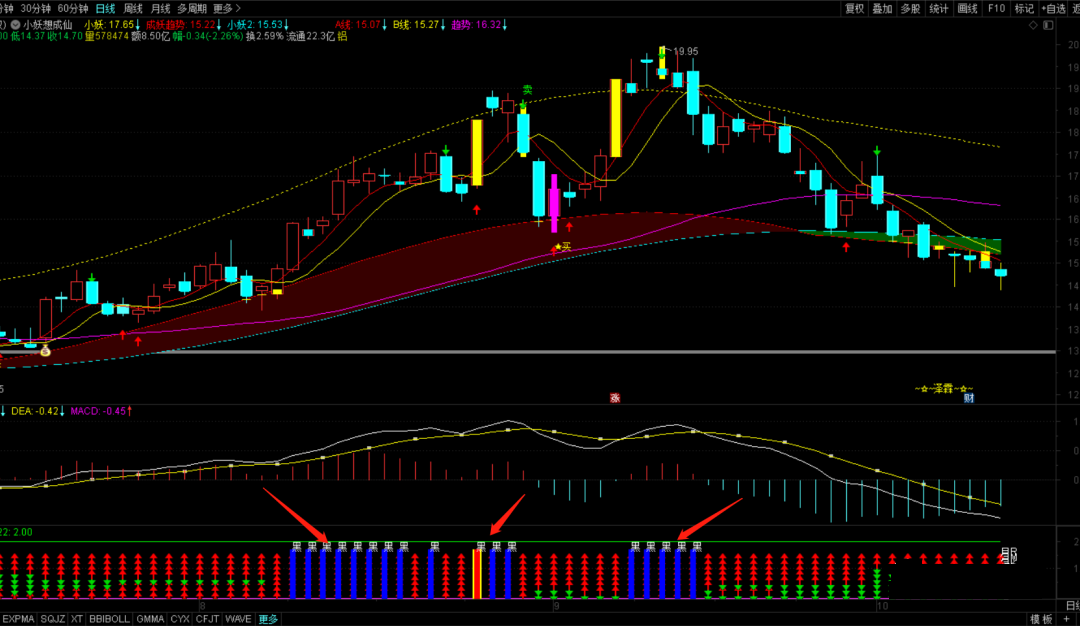Click the green 卖 sell signal marker
Image resolution: width=1080 pixels, height=626 pixels.
pyautogui.click(x=527, y=90)
